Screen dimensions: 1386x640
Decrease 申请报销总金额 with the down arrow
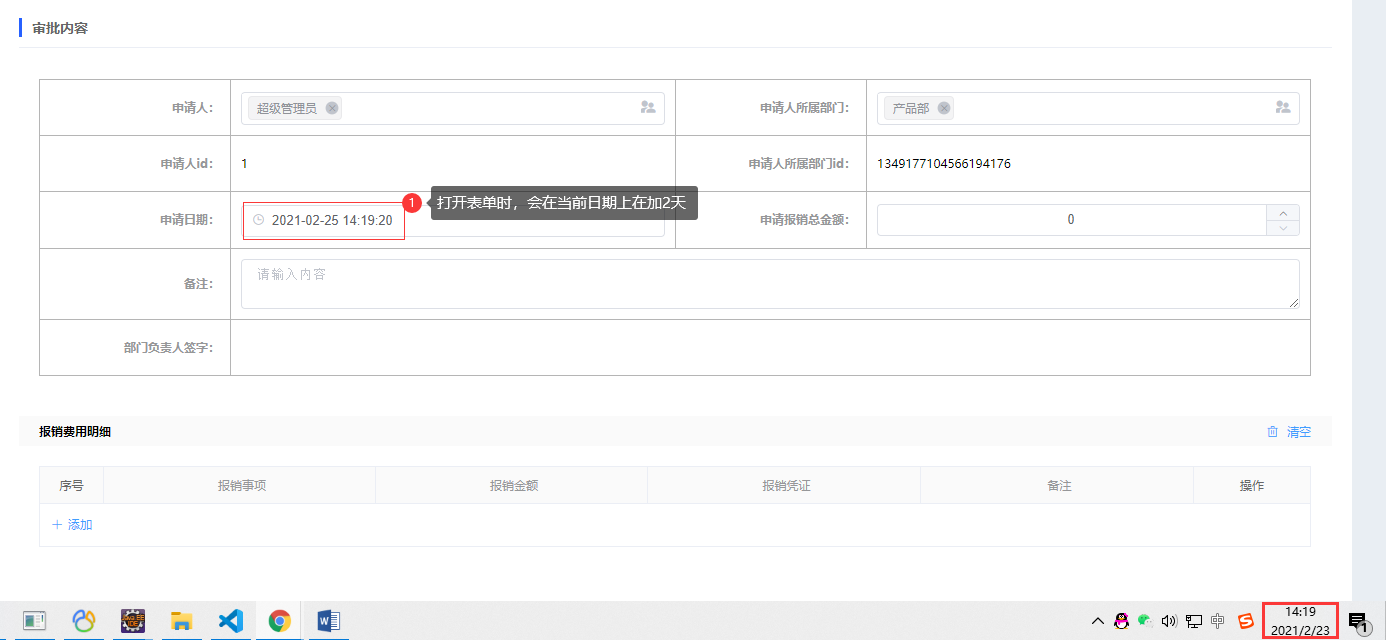(x=1283, y=228)
